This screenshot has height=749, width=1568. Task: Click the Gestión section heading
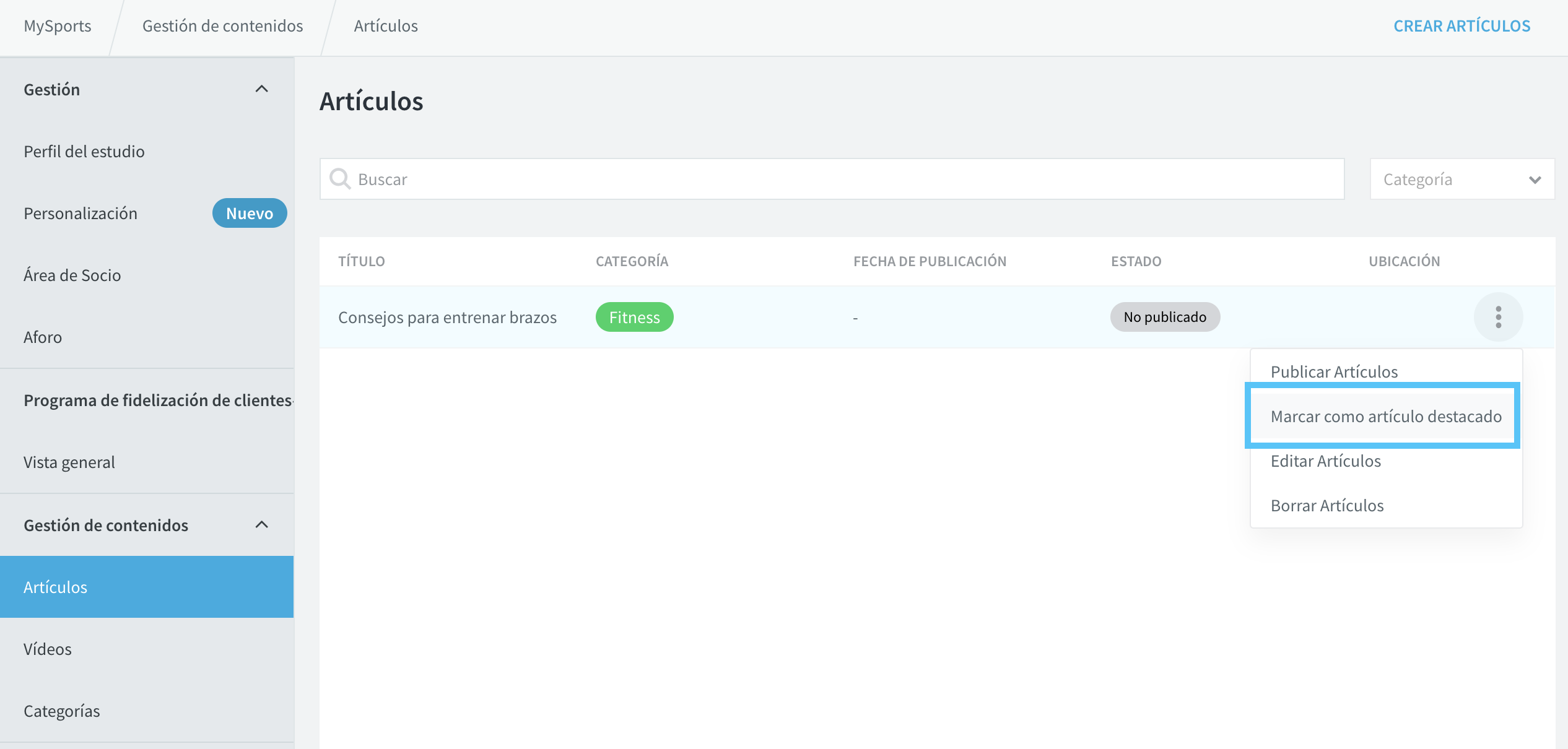[x=52, y=89]
